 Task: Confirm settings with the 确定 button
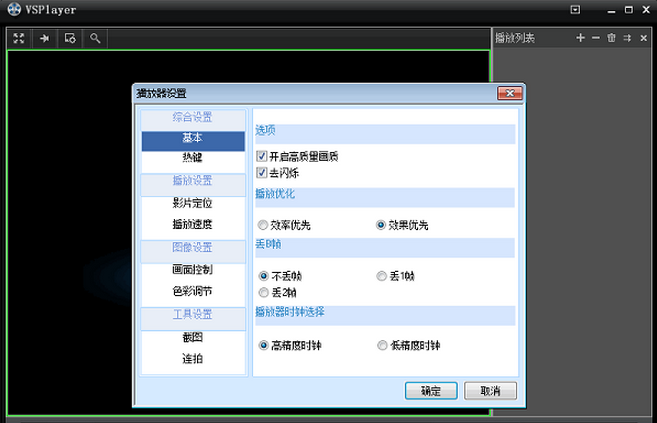coord(430,390)
